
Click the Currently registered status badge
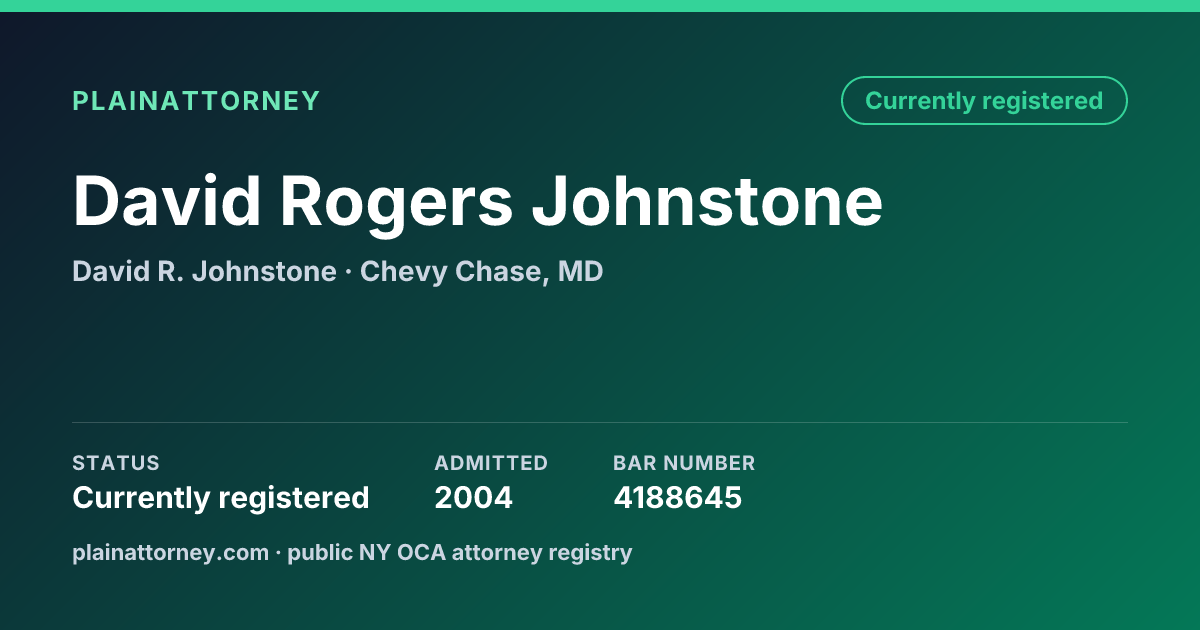tap(984, 101)
